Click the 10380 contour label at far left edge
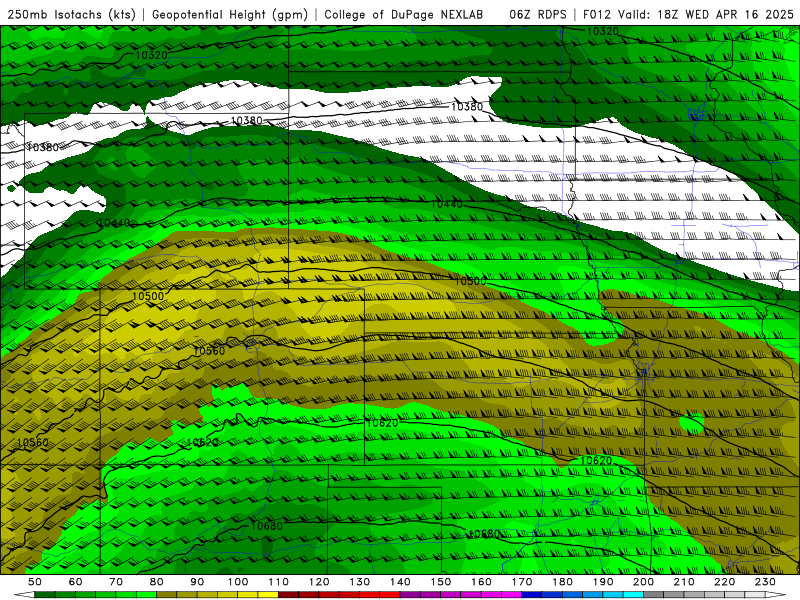Image resolution: width=800 pixels, height=600 pixels. (x=43, y=147)
